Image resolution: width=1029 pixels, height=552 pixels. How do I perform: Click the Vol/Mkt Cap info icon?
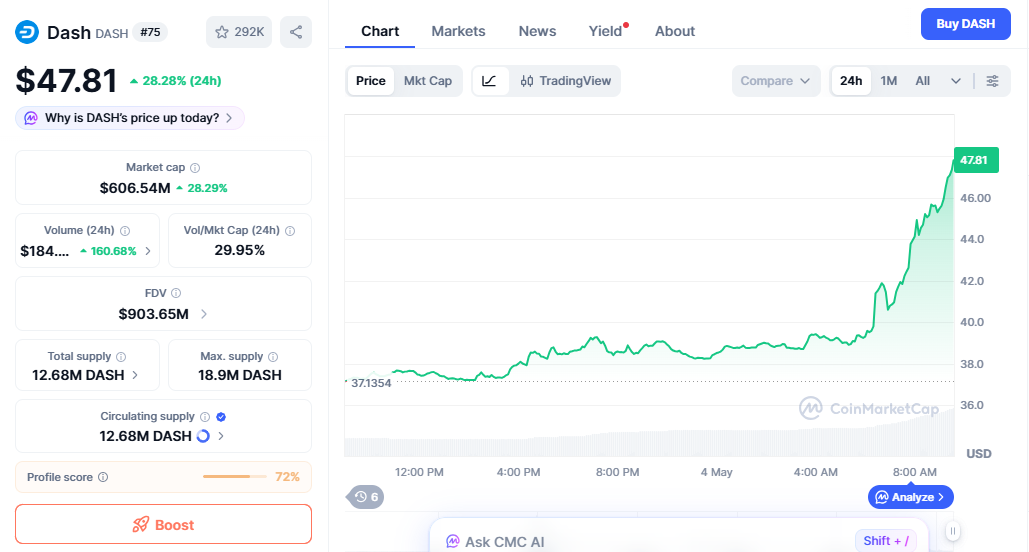290,231
